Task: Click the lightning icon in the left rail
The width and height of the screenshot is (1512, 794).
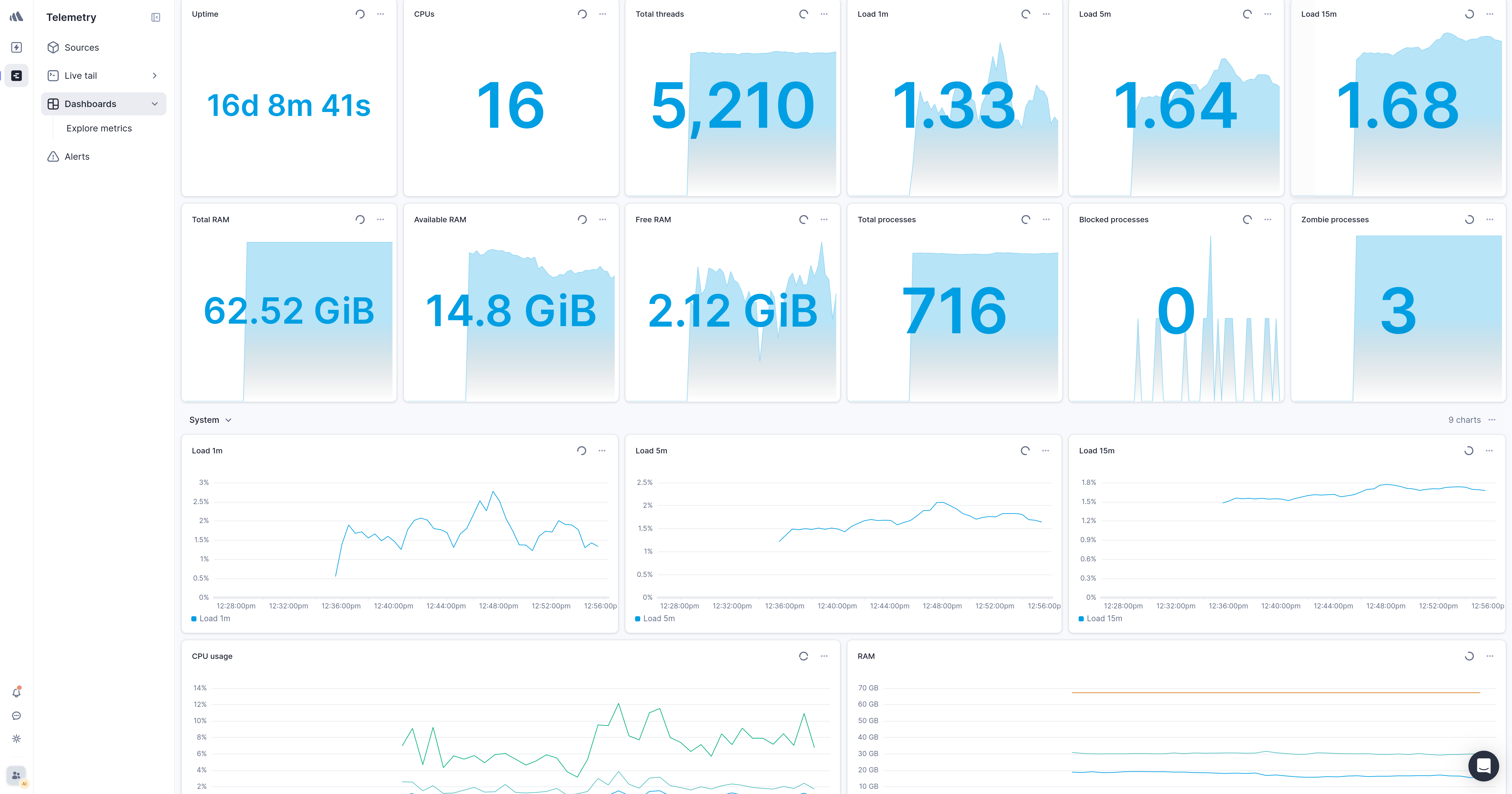Action: (x=16, y=47)
